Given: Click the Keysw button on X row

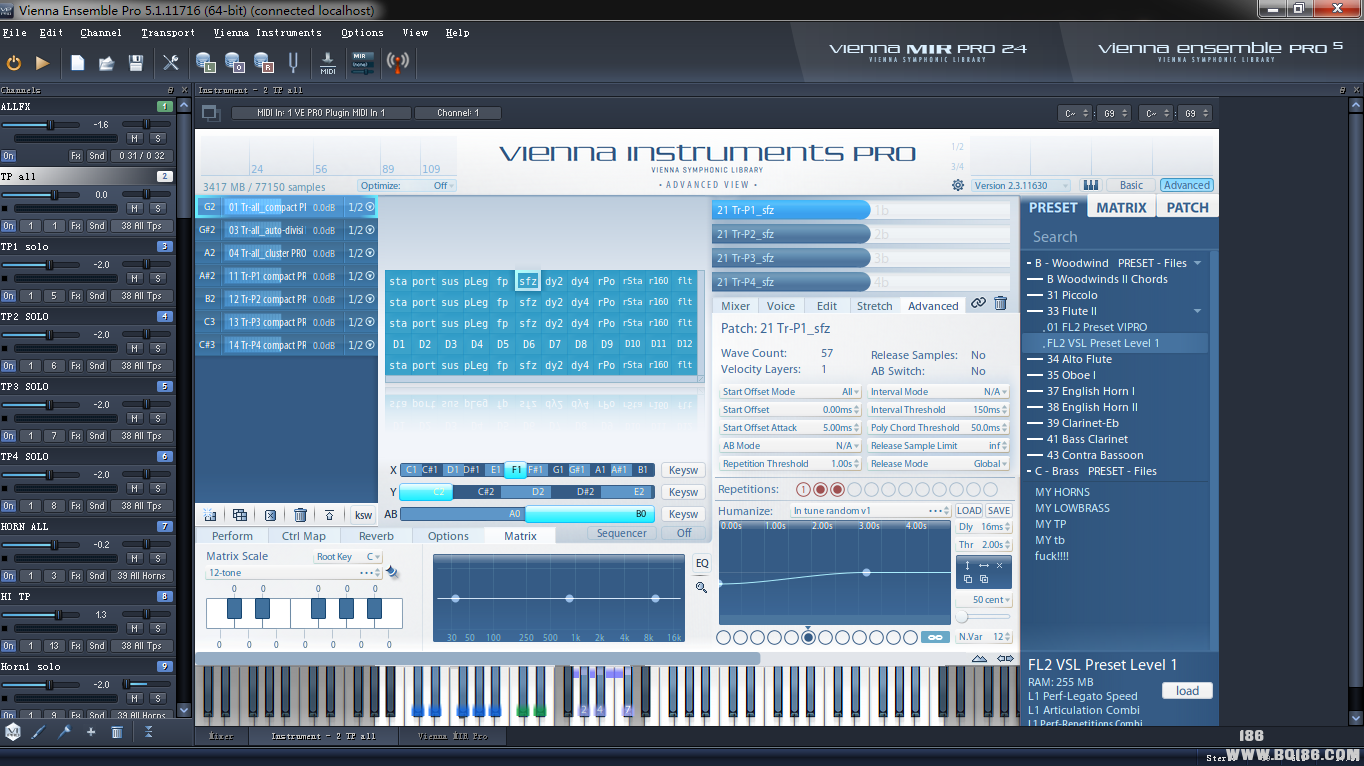Looking at the screenshot, I should click(684, 470).
